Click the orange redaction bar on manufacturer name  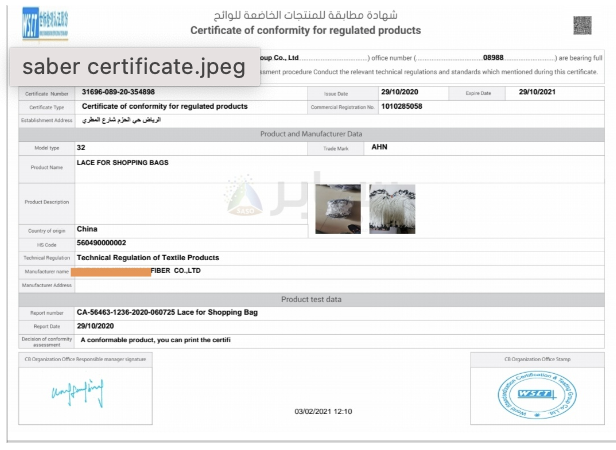[111, 272]
